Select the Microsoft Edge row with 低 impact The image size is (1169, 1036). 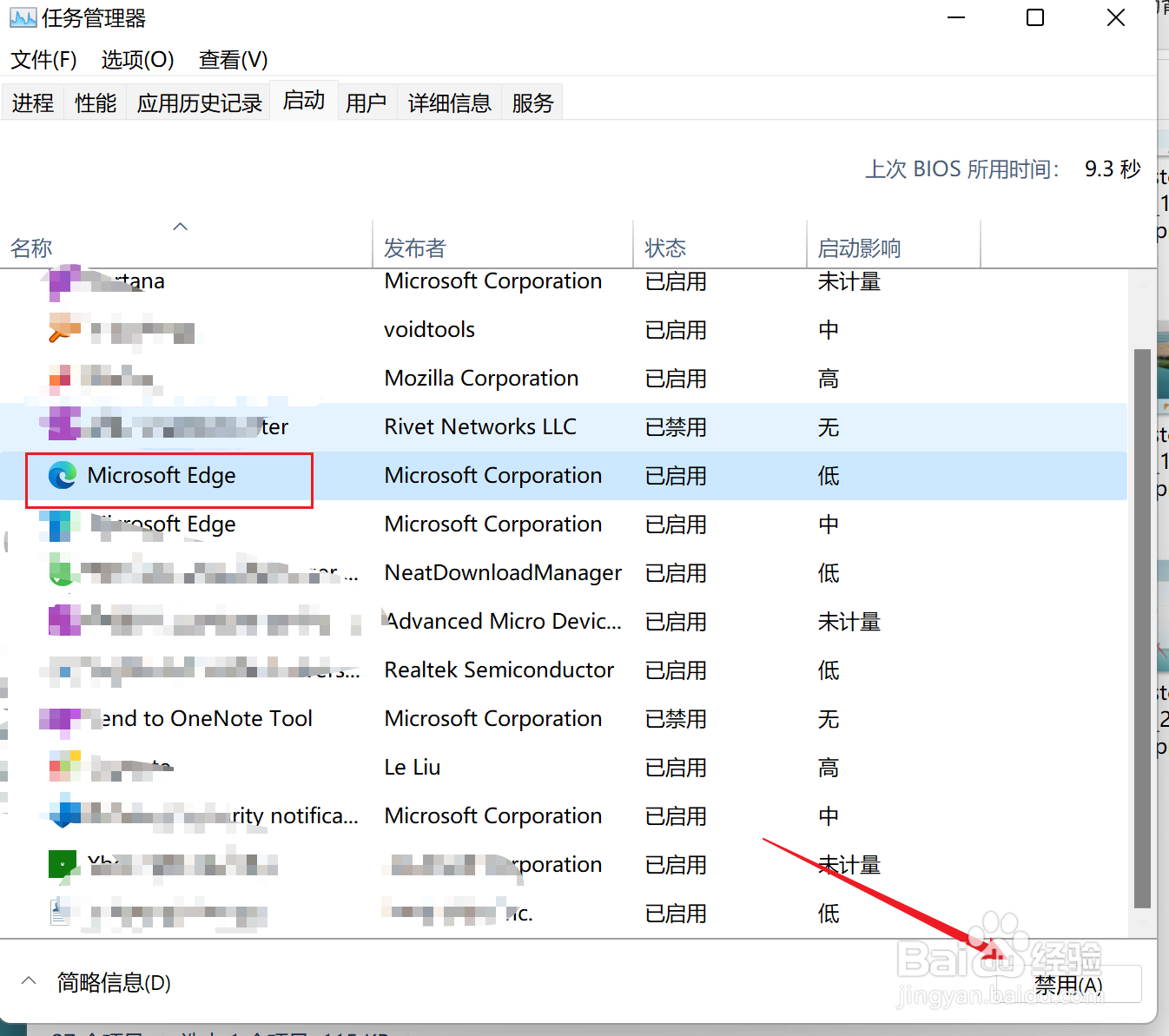coord(564,476)
